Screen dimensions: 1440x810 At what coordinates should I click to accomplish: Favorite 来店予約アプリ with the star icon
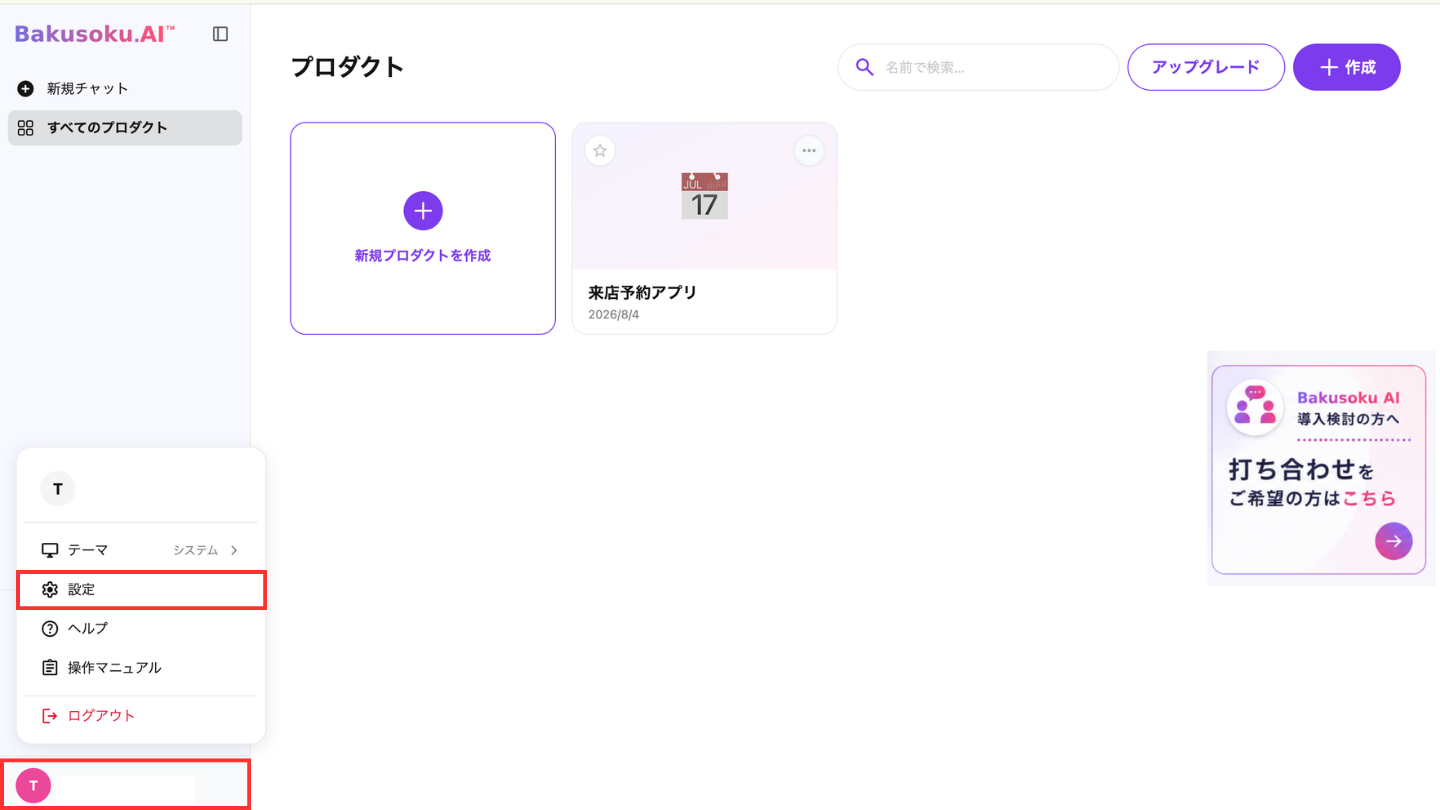(600, 151)
